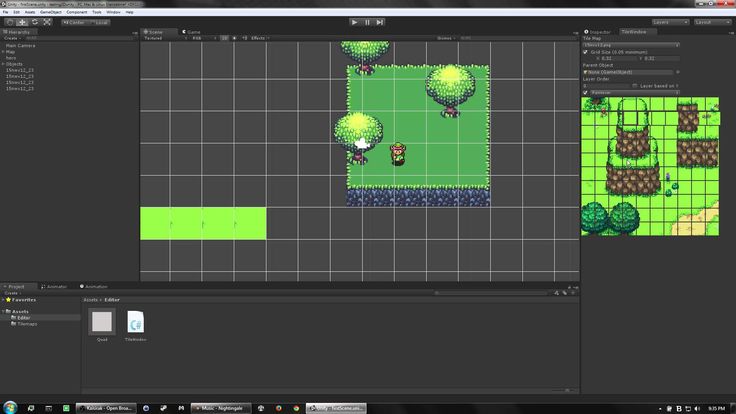Select the Quad asset thumbnail
Screen dimensions: 736x414
coord(102,324)
